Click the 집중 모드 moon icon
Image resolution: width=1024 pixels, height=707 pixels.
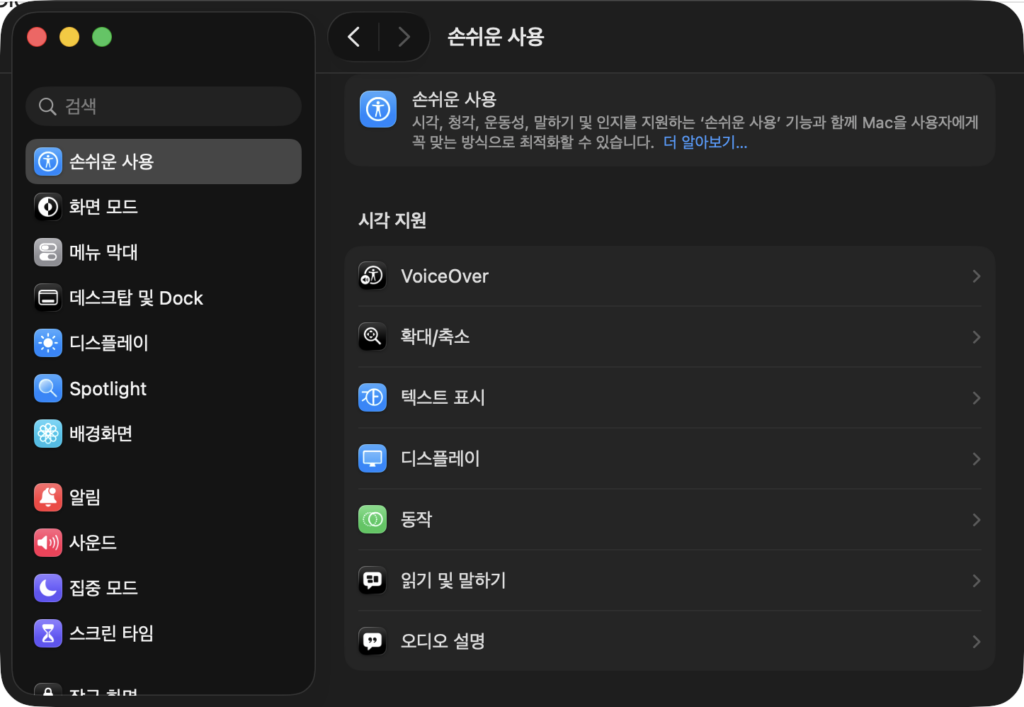pyautogui.click(x=48, y=588)
